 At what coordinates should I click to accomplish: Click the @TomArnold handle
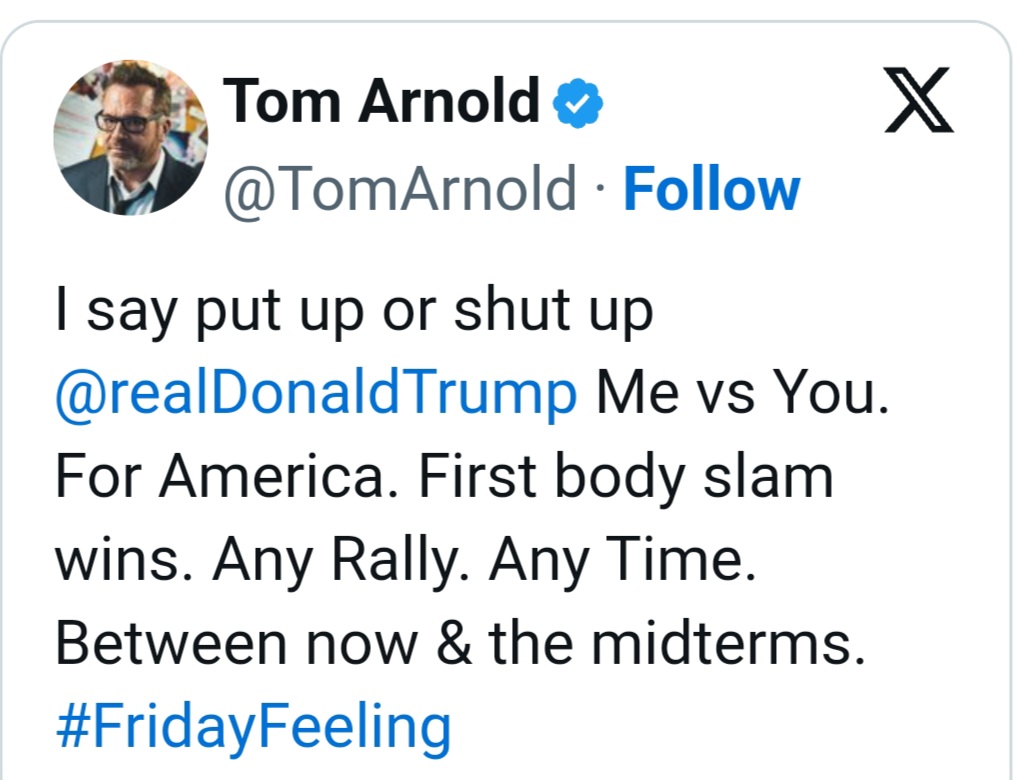click(400, 190)
